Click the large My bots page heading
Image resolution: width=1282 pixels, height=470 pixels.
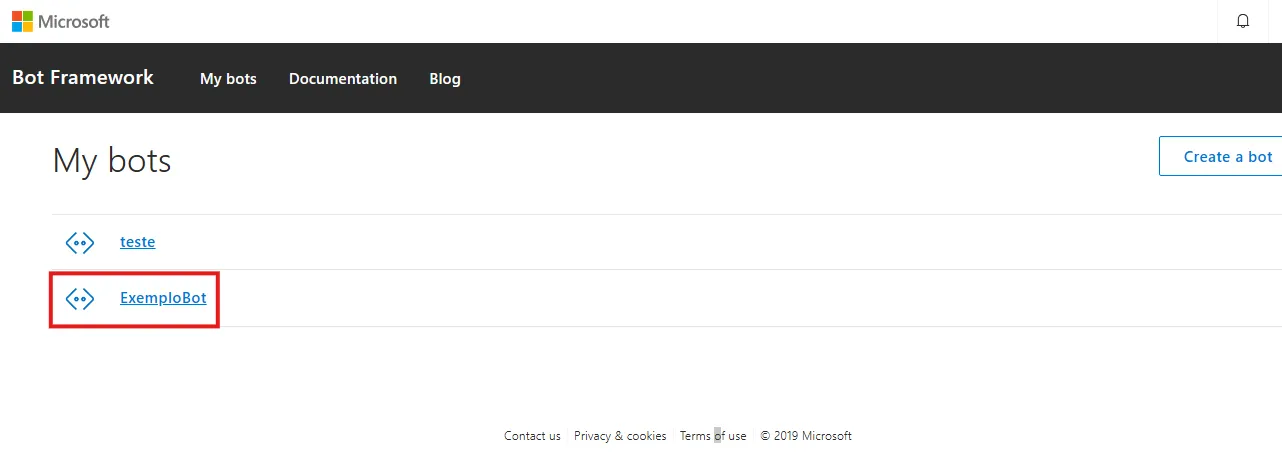(112, 160)
